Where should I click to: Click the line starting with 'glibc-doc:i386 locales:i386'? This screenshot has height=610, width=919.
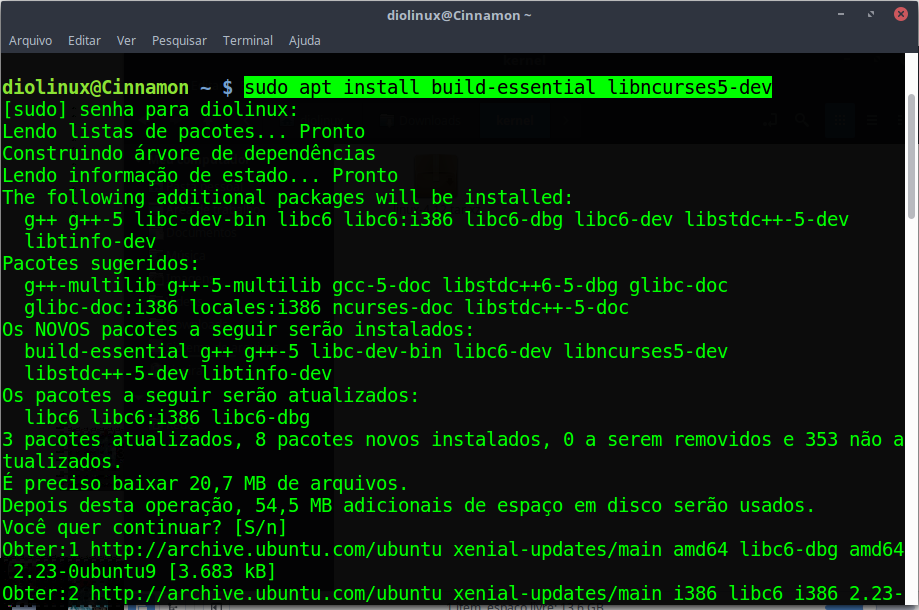[x=326, y=308]
